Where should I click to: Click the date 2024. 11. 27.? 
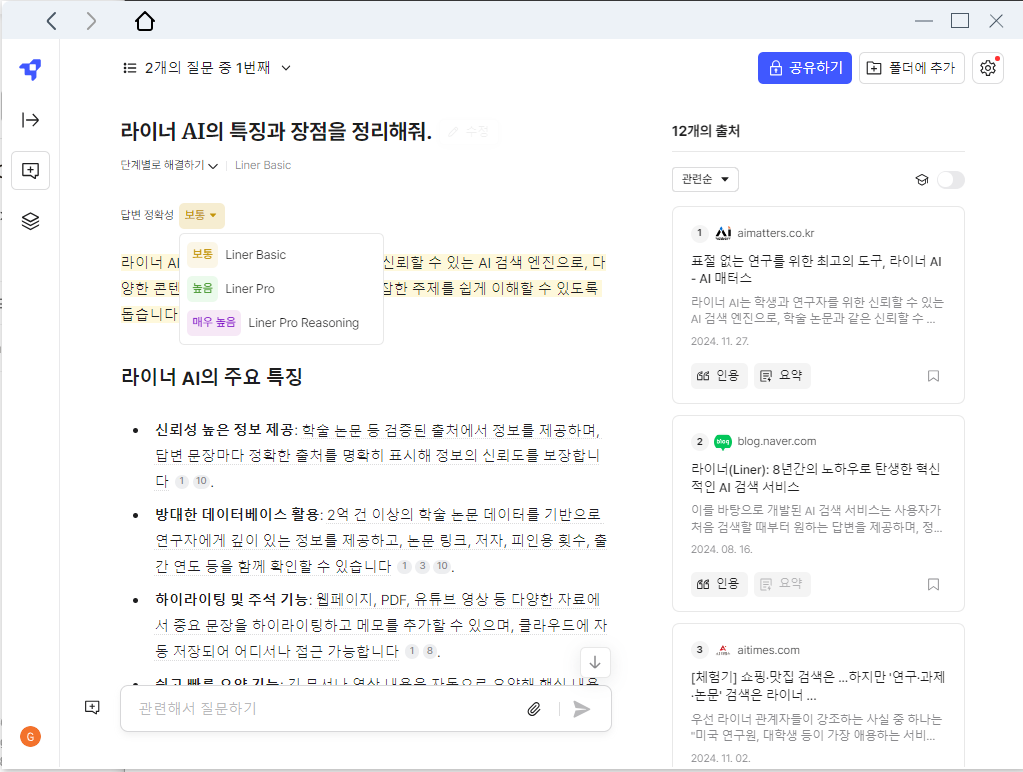(x=720, y=341)
